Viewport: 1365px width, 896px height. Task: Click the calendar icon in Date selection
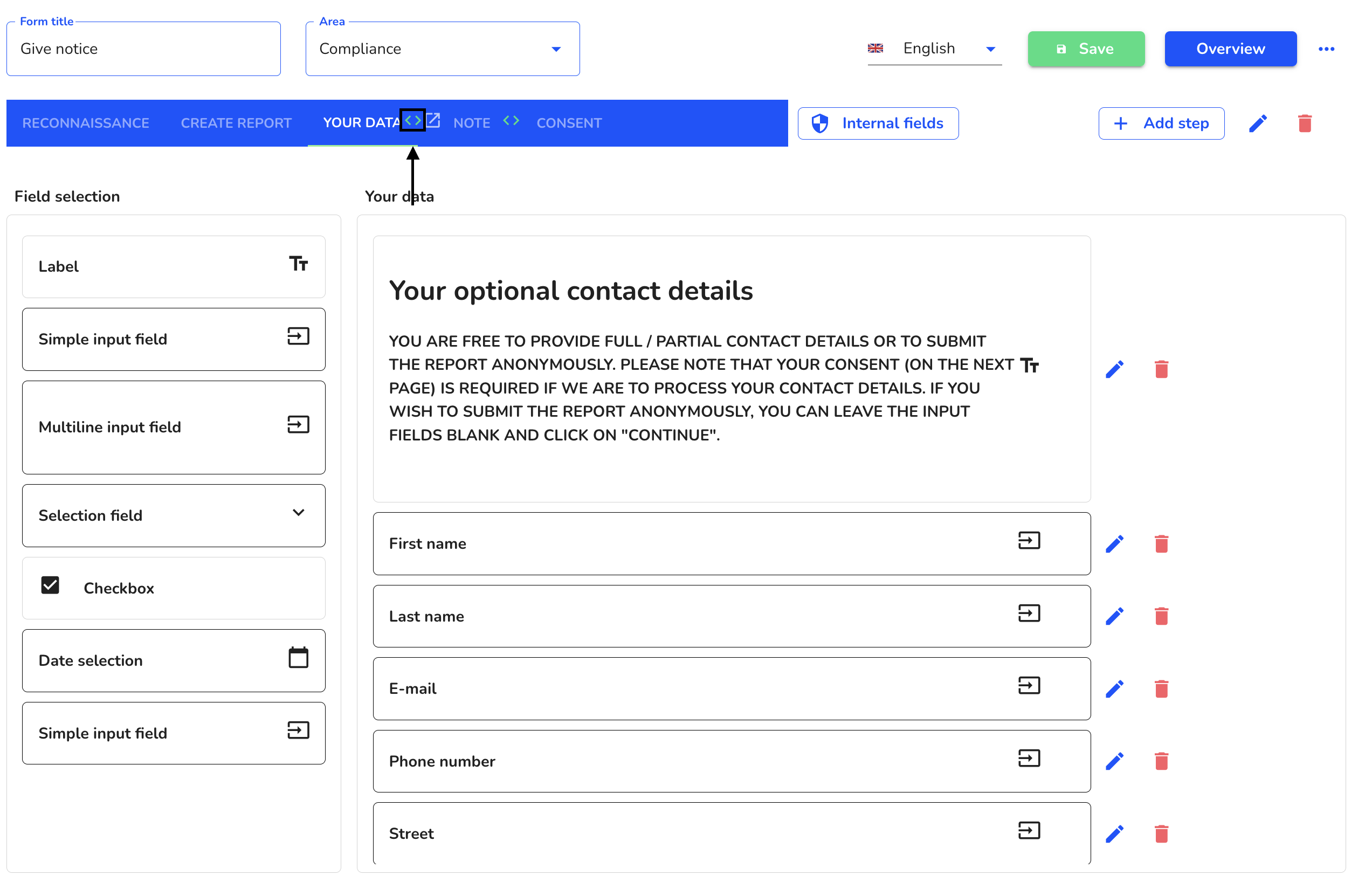pyautogui.click(x=298, y=657)
